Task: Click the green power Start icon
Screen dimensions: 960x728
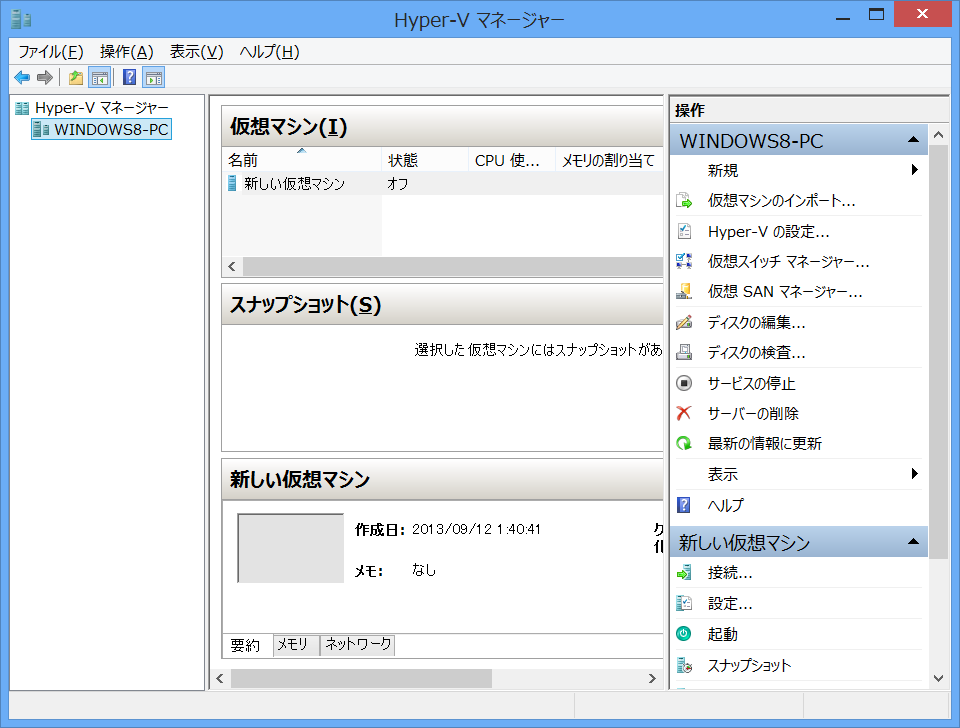Action: 684,634
